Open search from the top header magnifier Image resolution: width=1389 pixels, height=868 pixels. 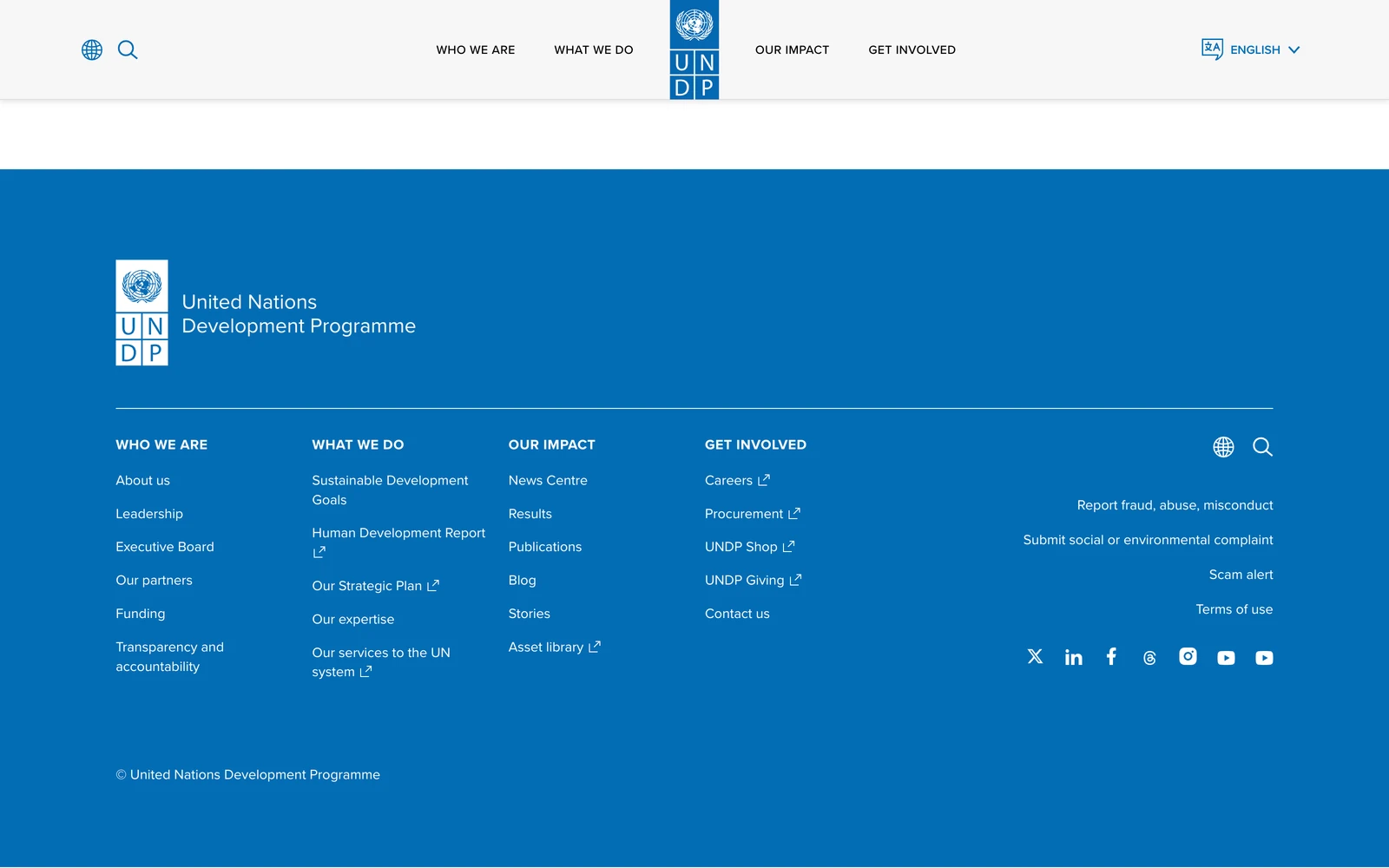(x=128, y=49)
